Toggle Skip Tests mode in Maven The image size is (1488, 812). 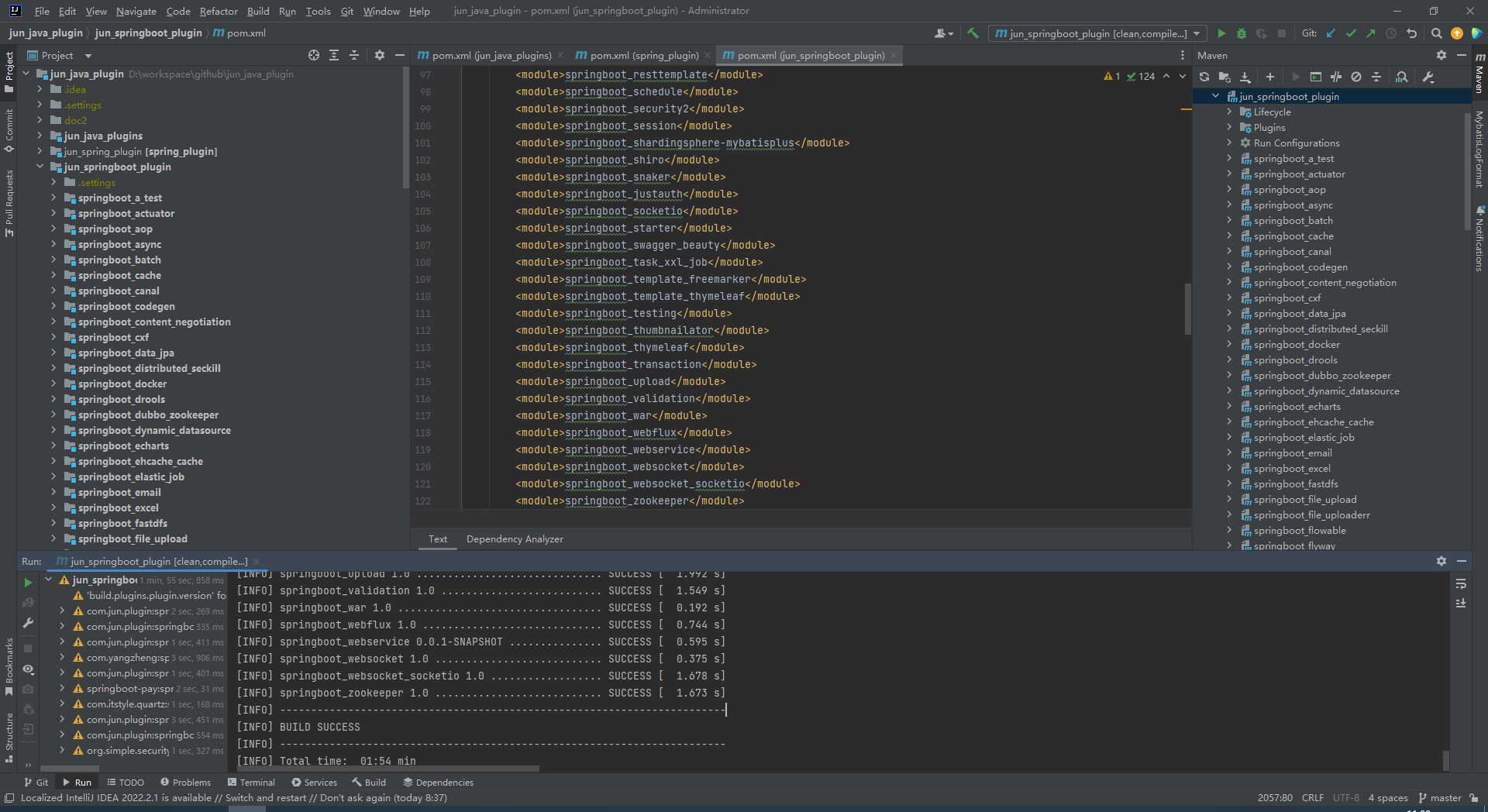(1356, 77)
